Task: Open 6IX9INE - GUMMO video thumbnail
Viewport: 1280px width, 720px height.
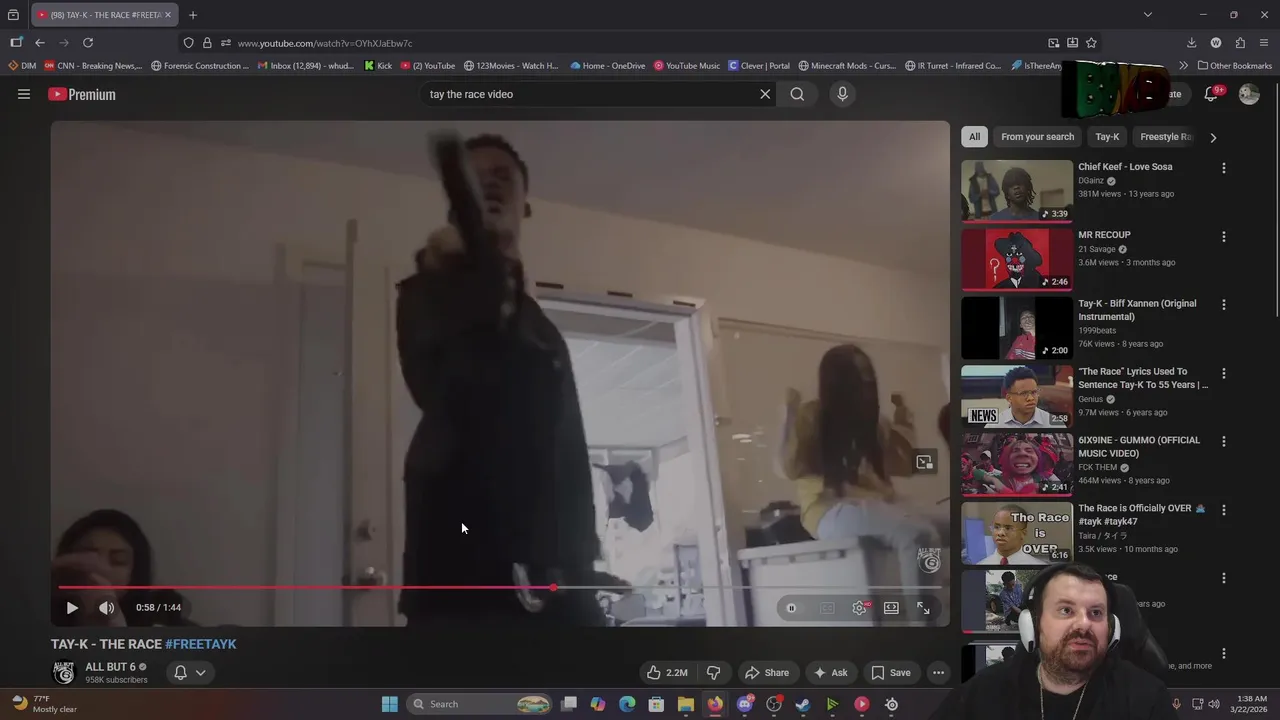Action: pyautogui.click(x=1017, y=464)
